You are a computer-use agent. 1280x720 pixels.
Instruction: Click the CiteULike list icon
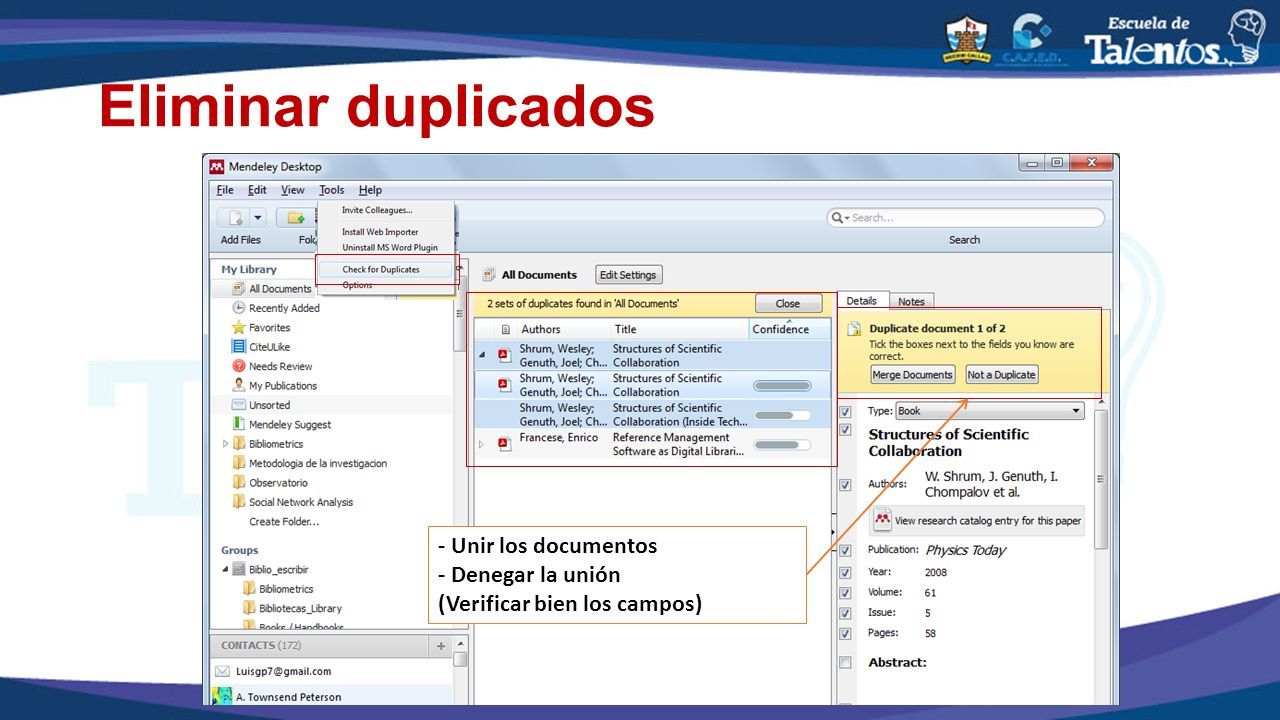239,347
